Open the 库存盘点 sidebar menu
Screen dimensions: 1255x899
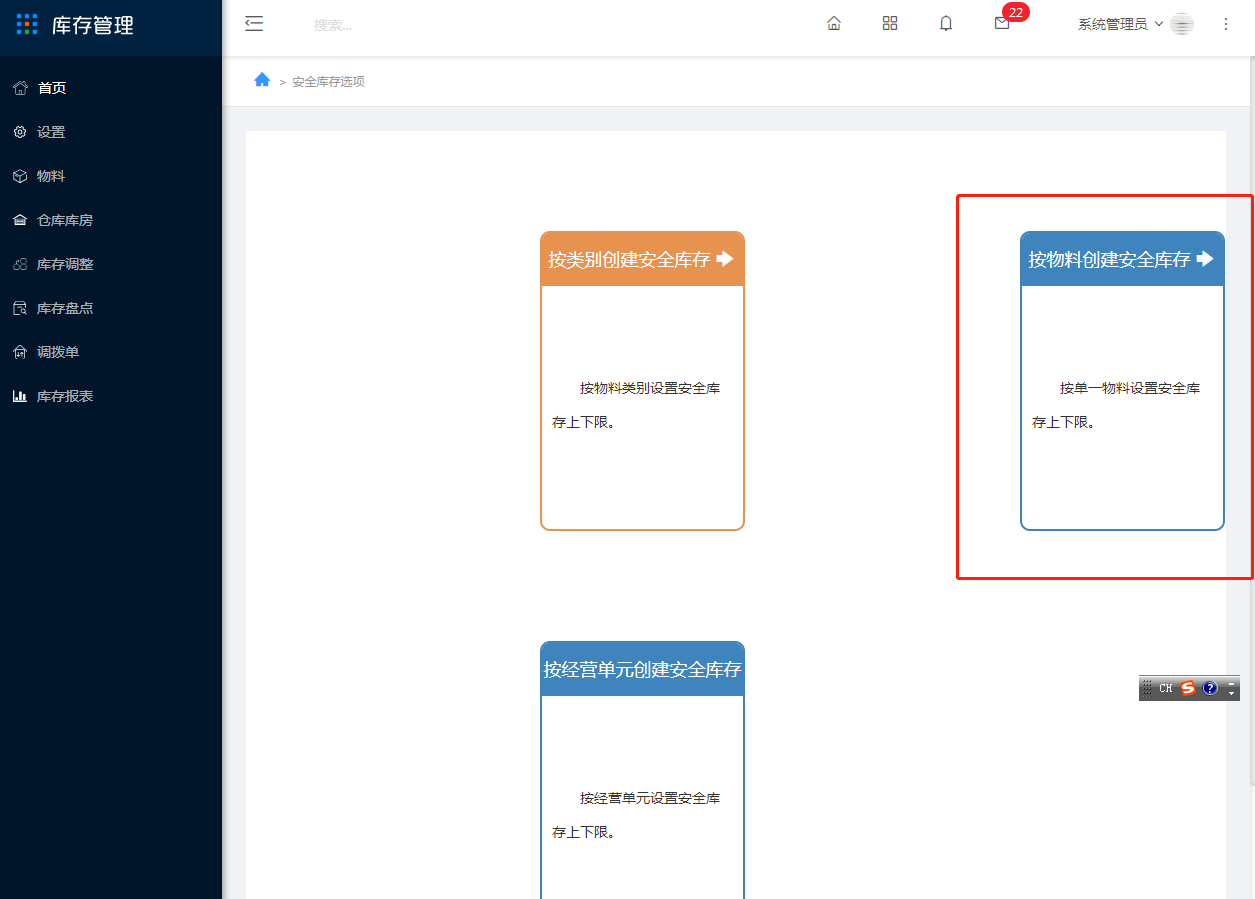[111, 308]
